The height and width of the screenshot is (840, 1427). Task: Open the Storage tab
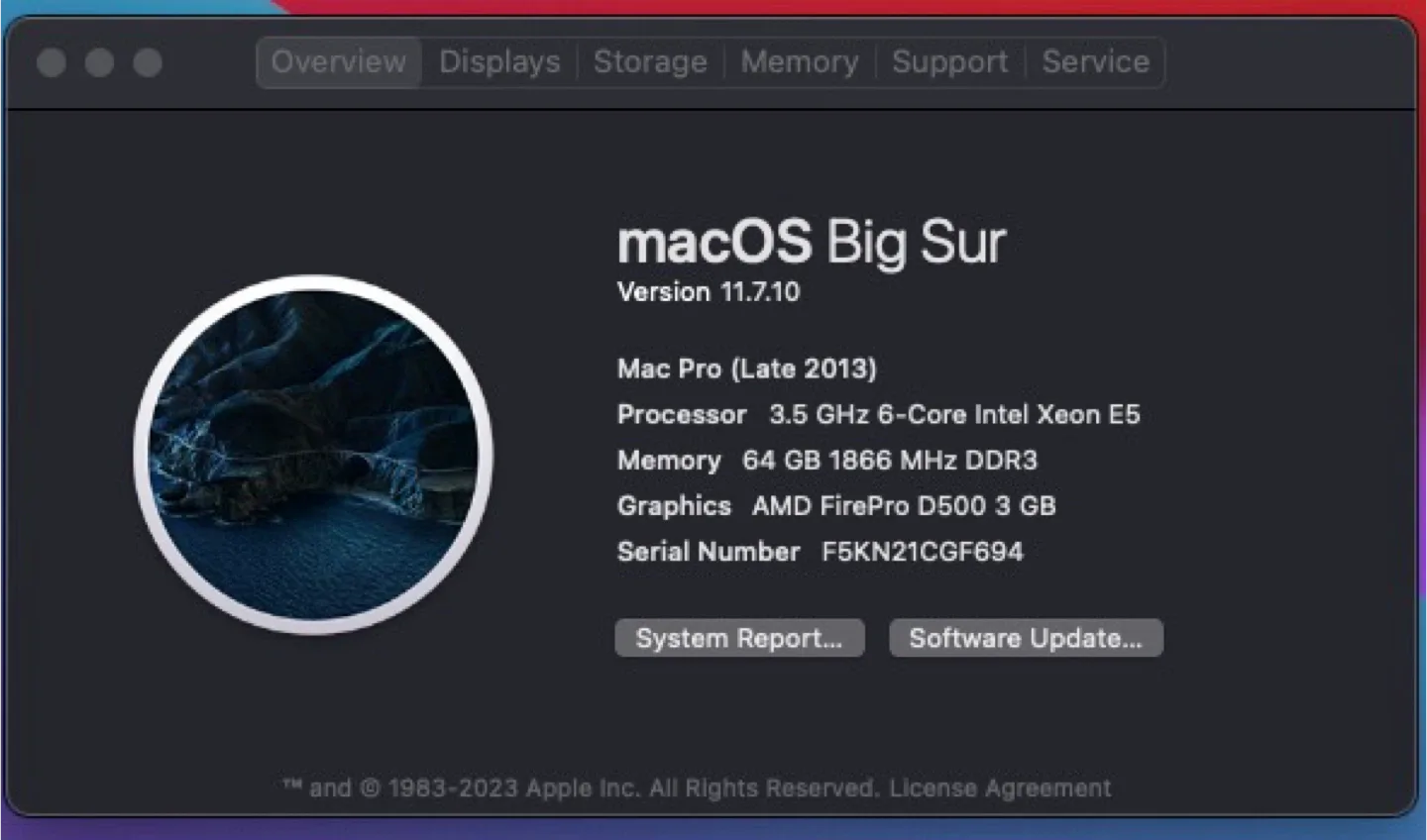(x=650, y=61)
